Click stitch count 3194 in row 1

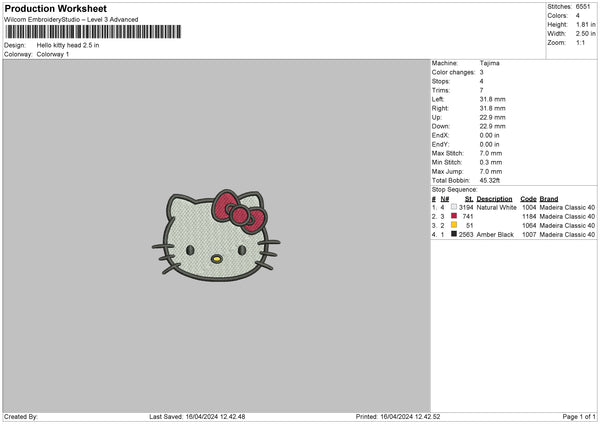(466, 207)
